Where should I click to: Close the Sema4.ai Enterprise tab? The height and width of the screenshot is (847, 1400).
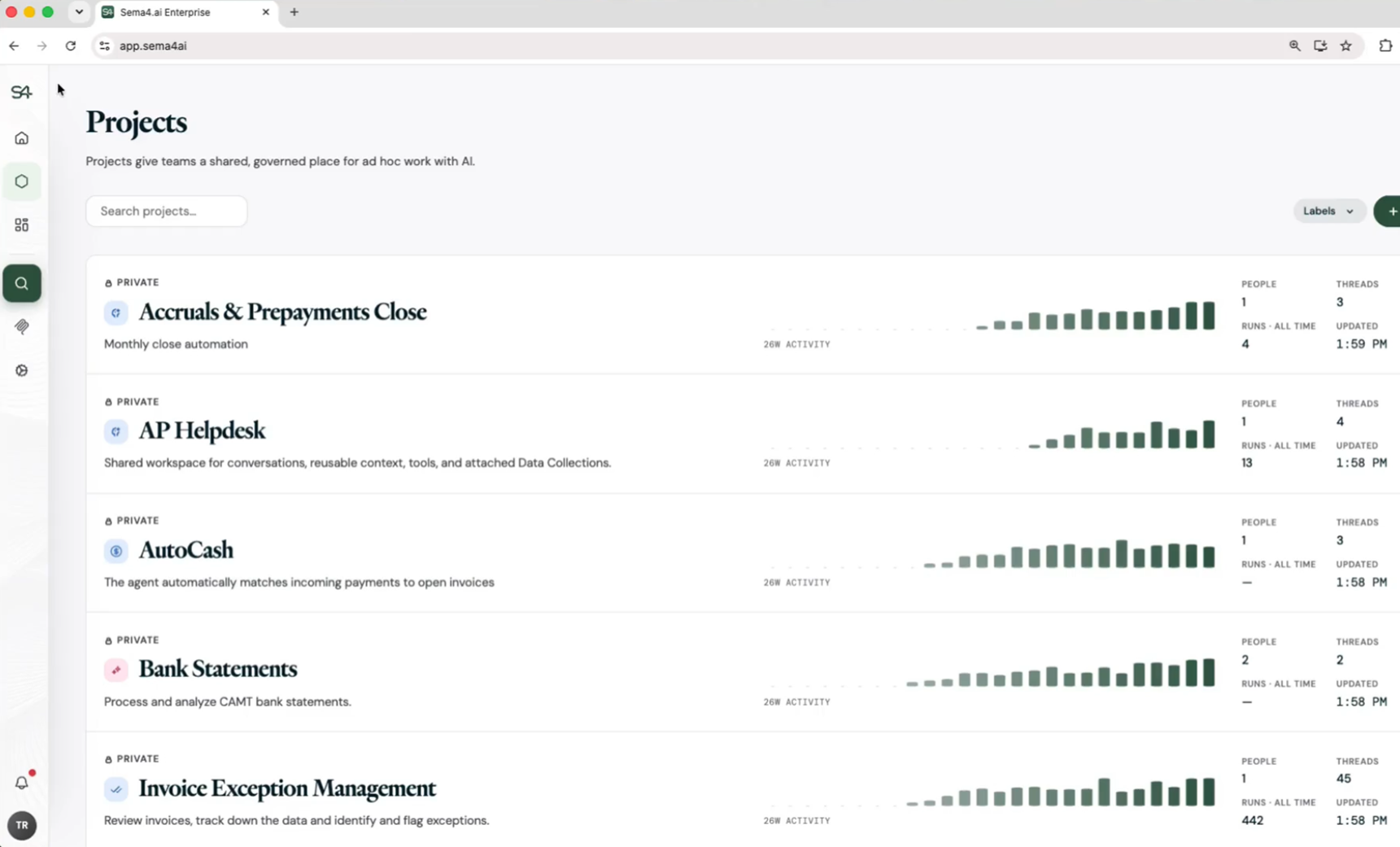266,12
